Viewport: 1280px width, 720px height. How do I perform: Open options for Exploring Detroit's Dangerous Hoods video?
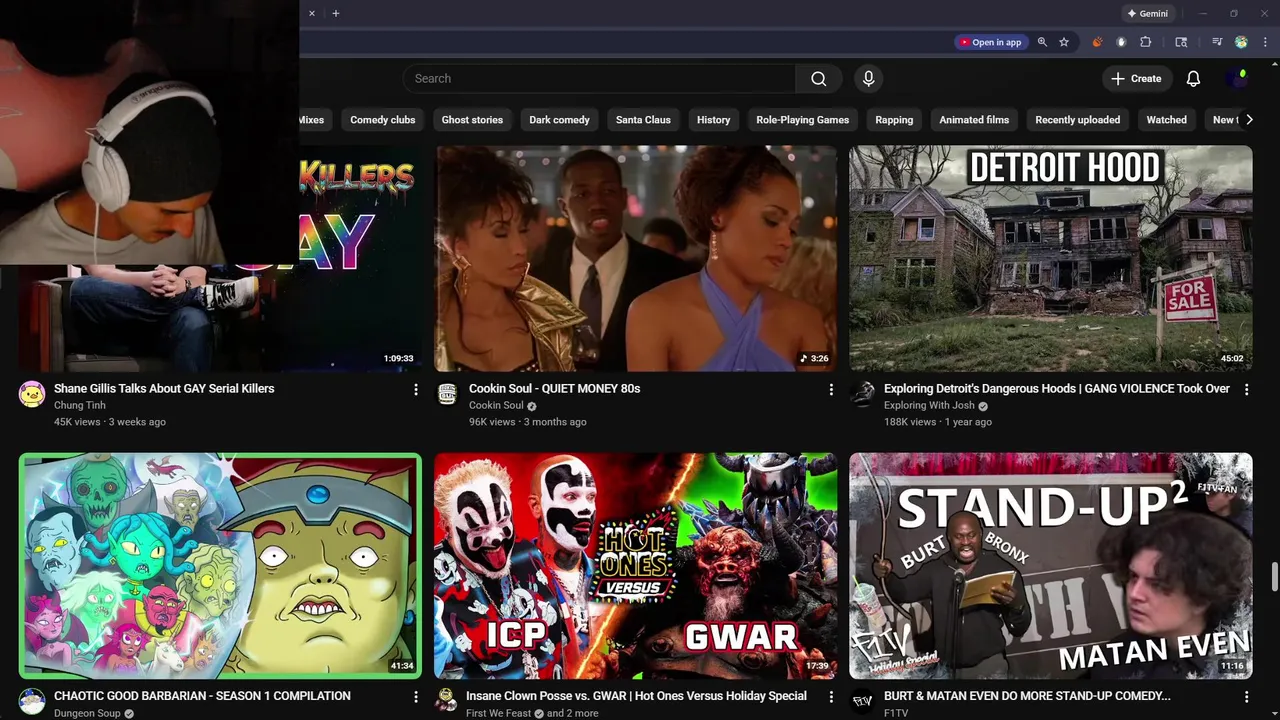click(1246, 389)
